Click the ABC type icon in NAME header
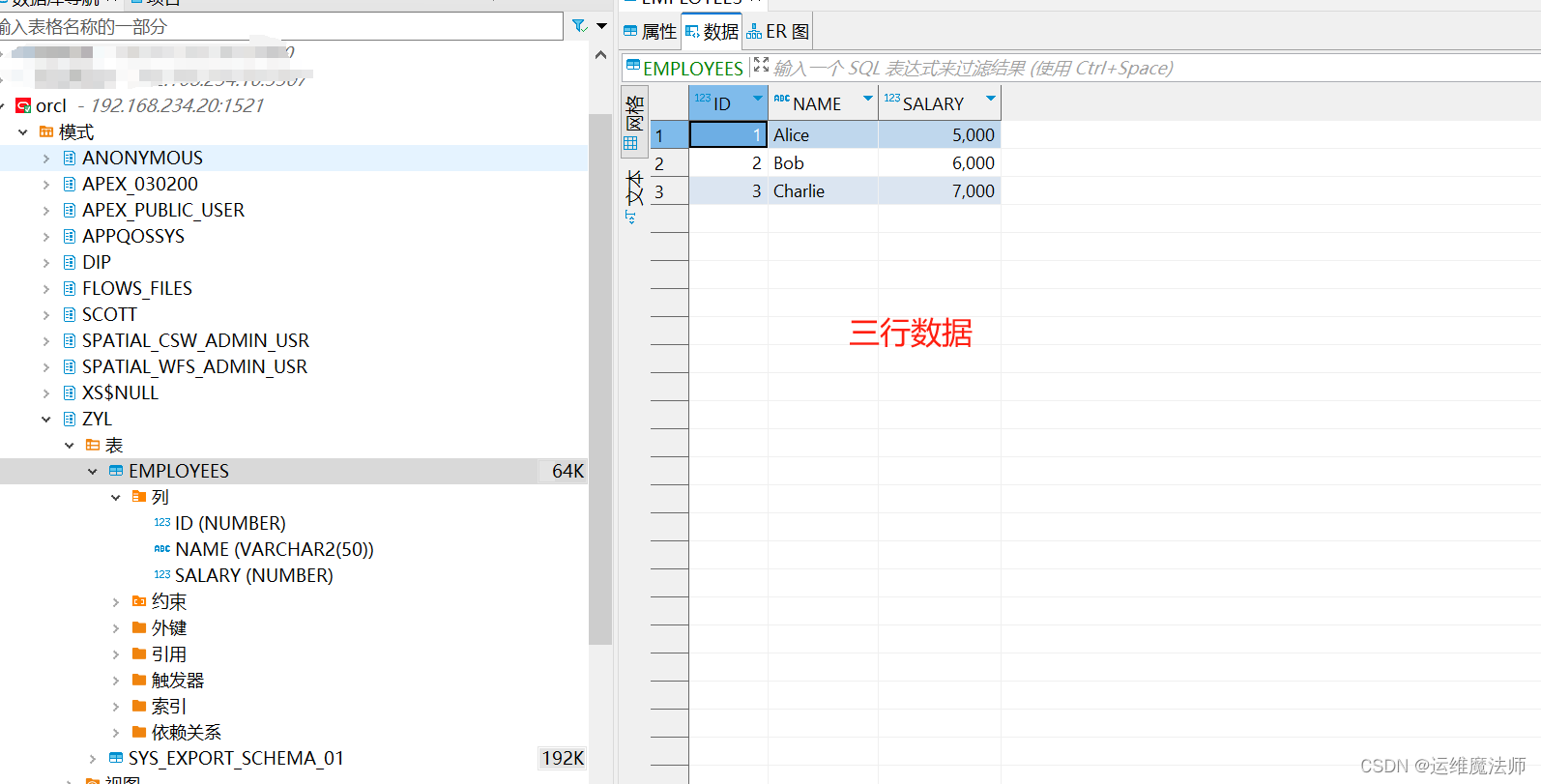 click(782, 99)
